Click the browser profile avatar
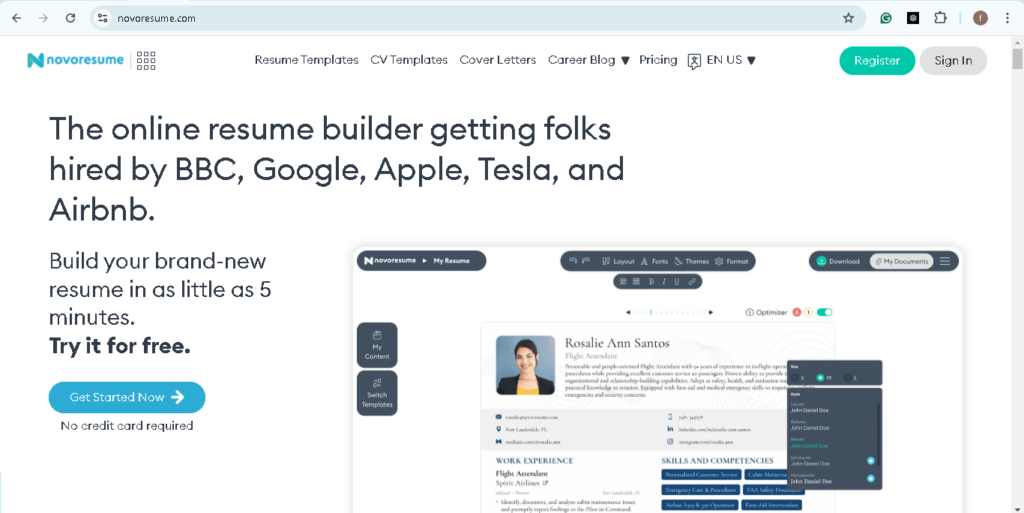The height and width of the screenshot is (513, 1024). point(980,18)
